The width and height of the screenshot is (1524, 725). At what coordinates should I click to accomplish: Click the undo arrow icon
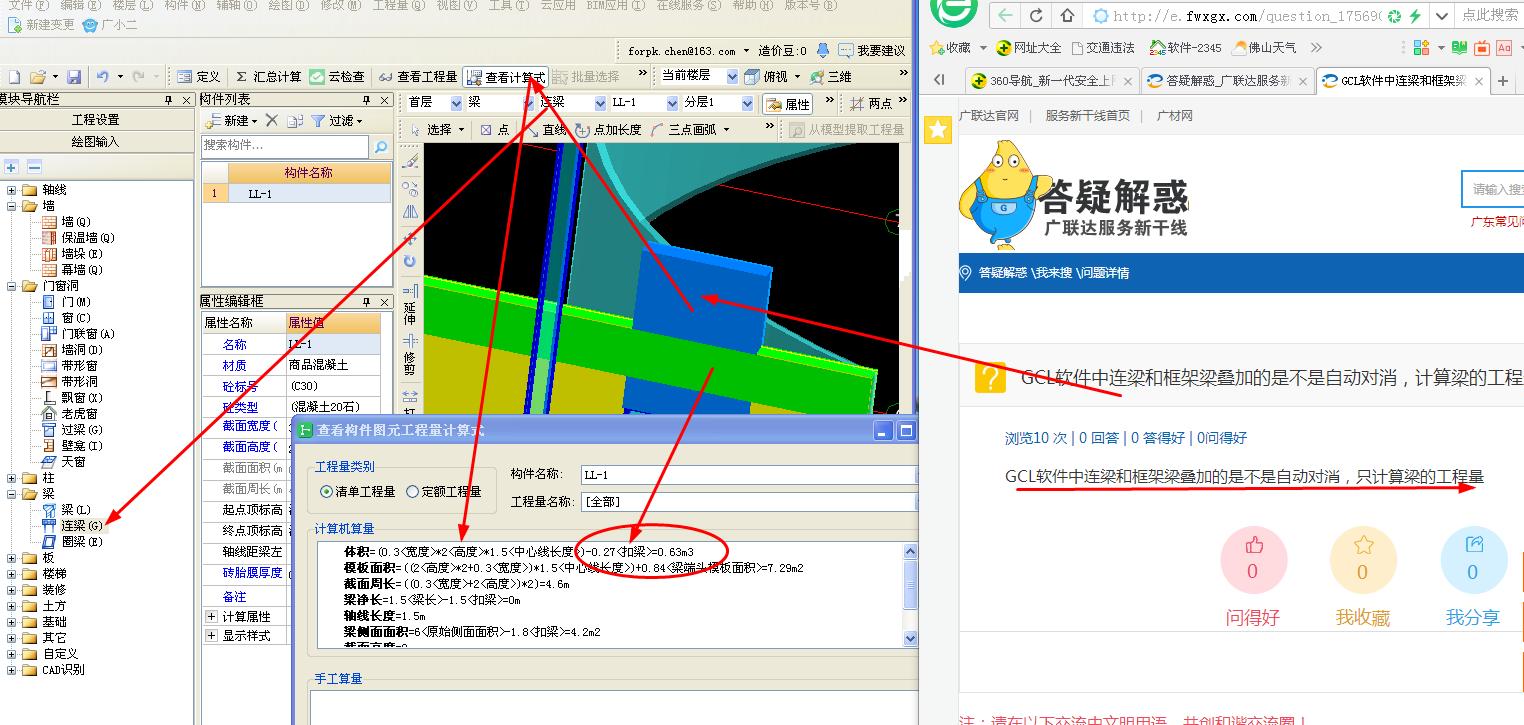tap(102, 77)
